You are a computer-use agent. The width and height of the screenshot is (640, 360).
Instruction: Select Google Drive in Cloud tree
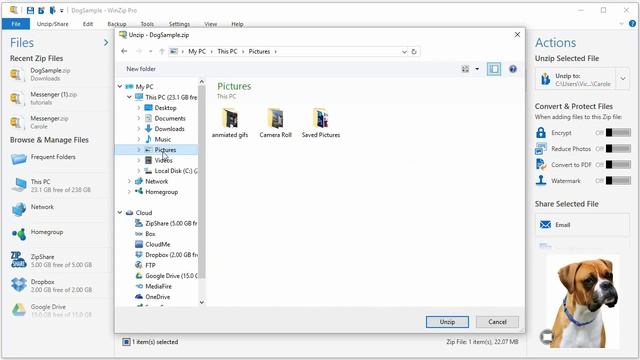point(166,276)
